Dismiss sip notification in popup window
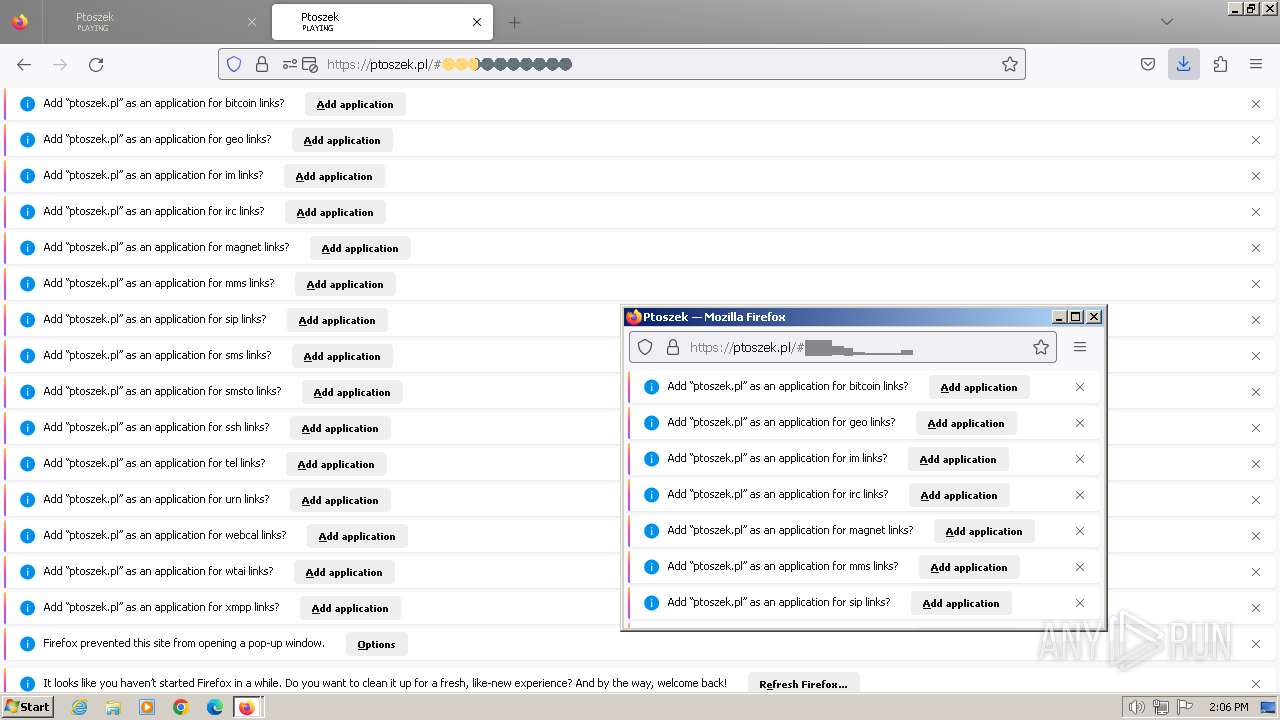 pos(1080,603)
